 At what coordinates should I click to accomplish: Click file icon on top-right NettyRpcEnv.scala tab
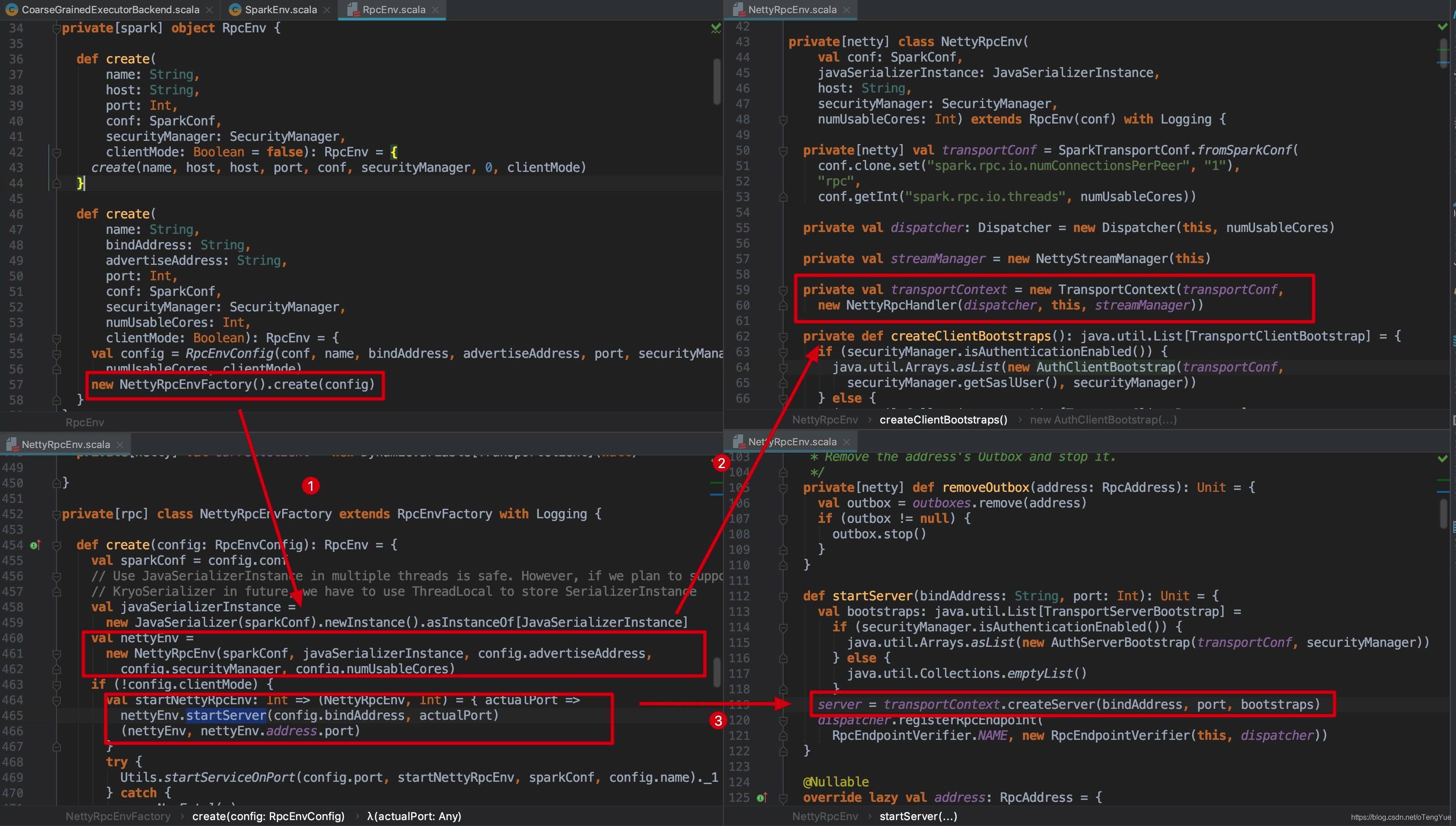coord(738,10)
